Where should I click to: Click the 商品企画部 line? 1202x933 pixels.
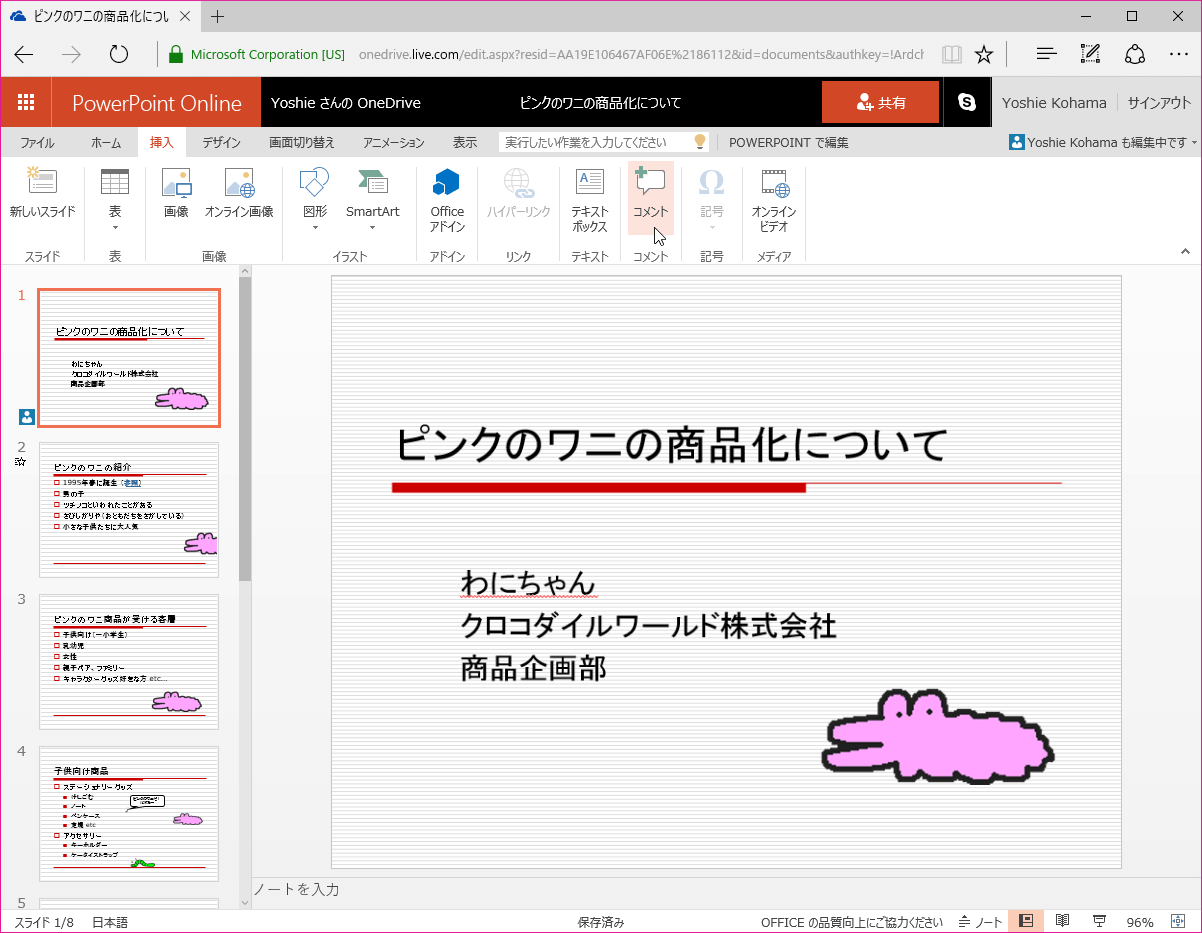pyautogui.click(x=533, y=668)
